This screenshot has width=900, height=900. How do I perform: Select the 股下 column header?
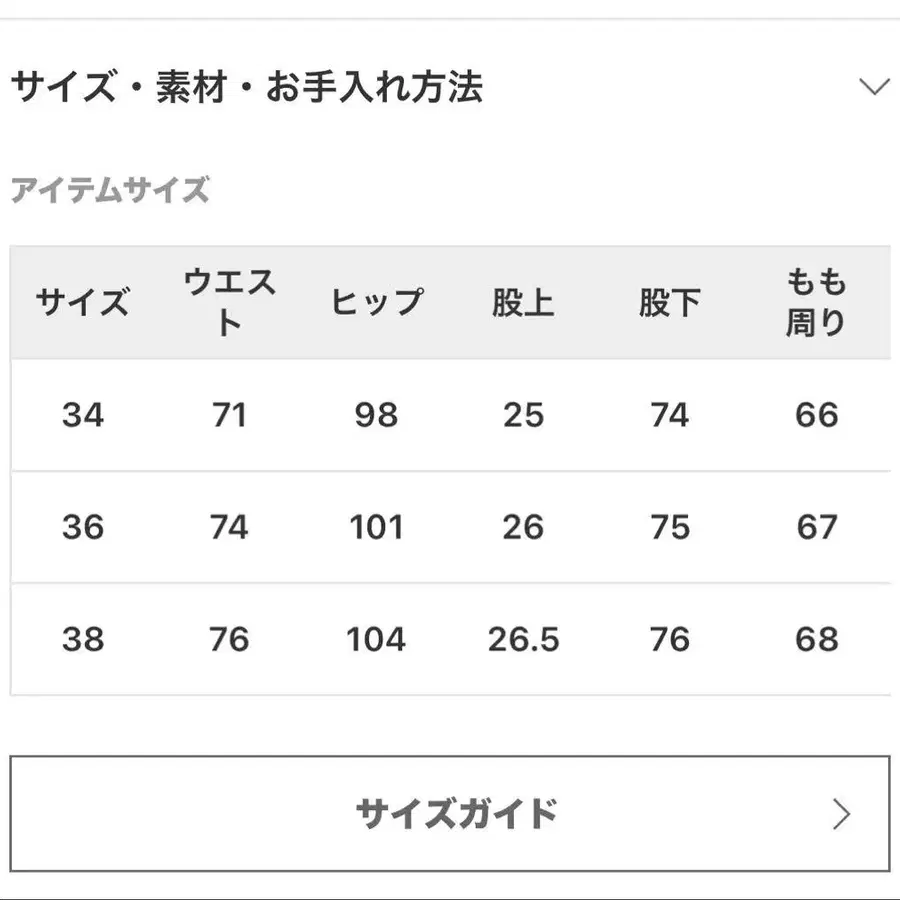point(670,300)
